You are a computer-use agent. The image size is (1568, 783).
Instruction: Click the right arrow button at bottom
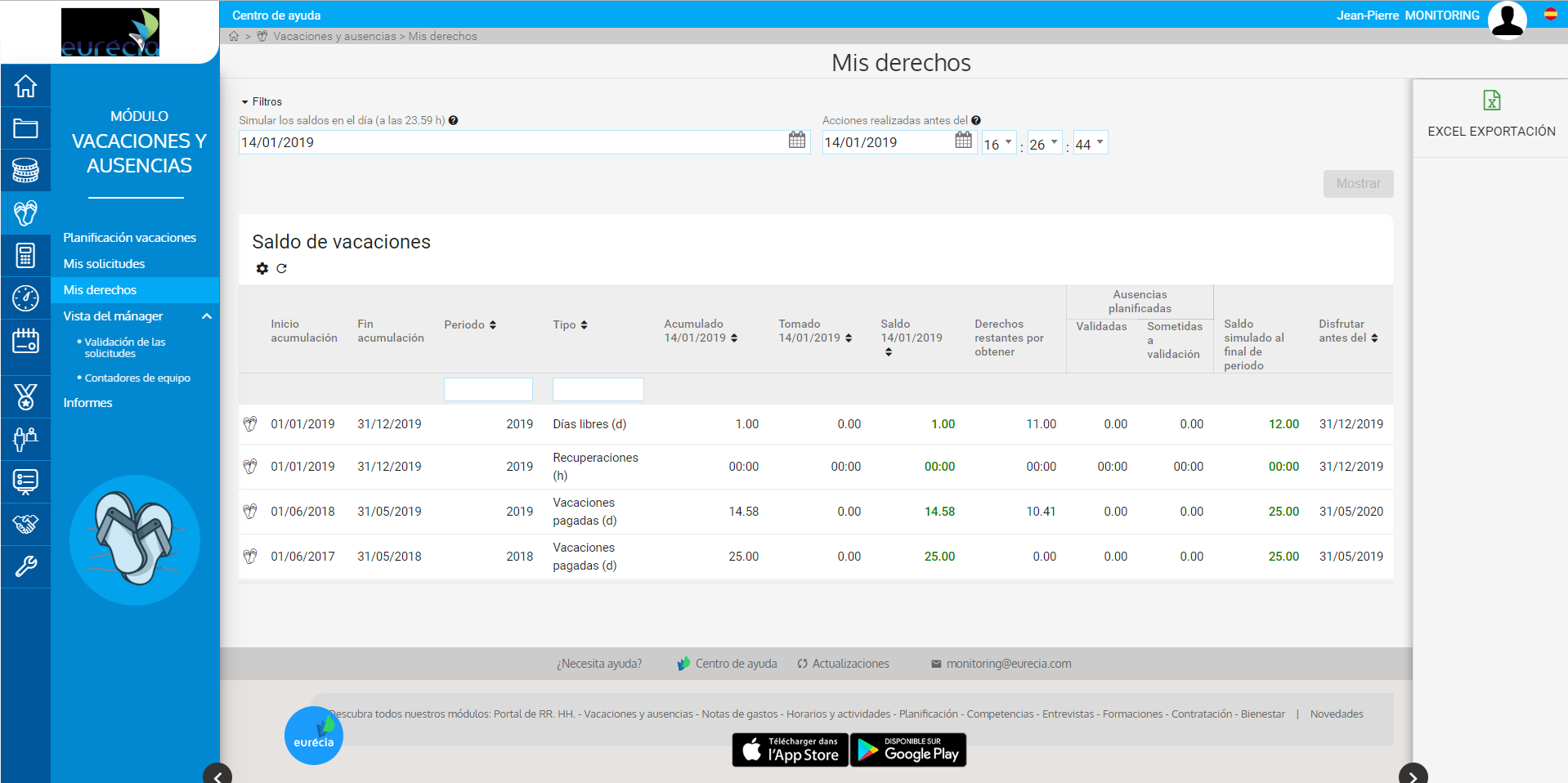click(1413, 776)
